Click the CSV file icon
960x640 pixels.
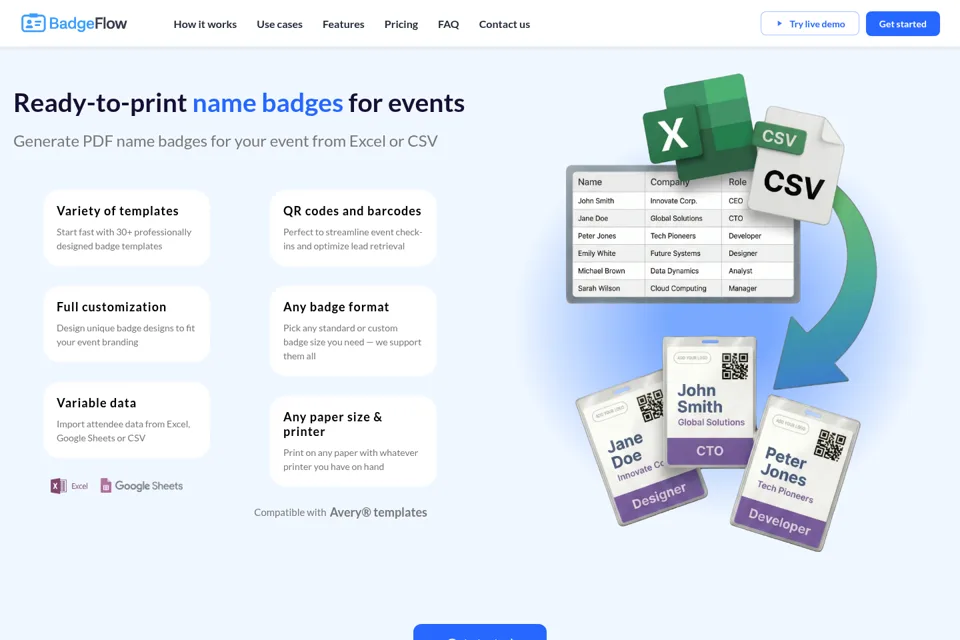pos(795,165)
